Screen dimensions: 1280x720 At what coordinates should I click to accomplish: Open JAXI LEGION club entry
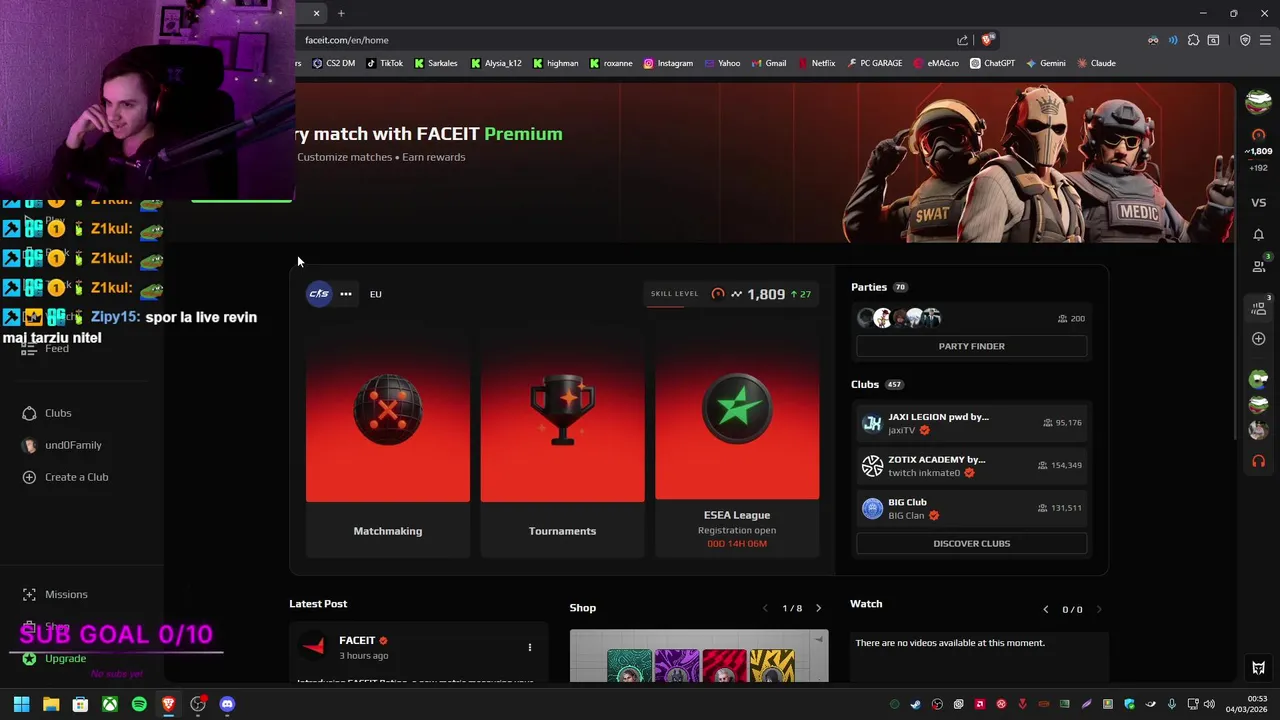[971, 423]
